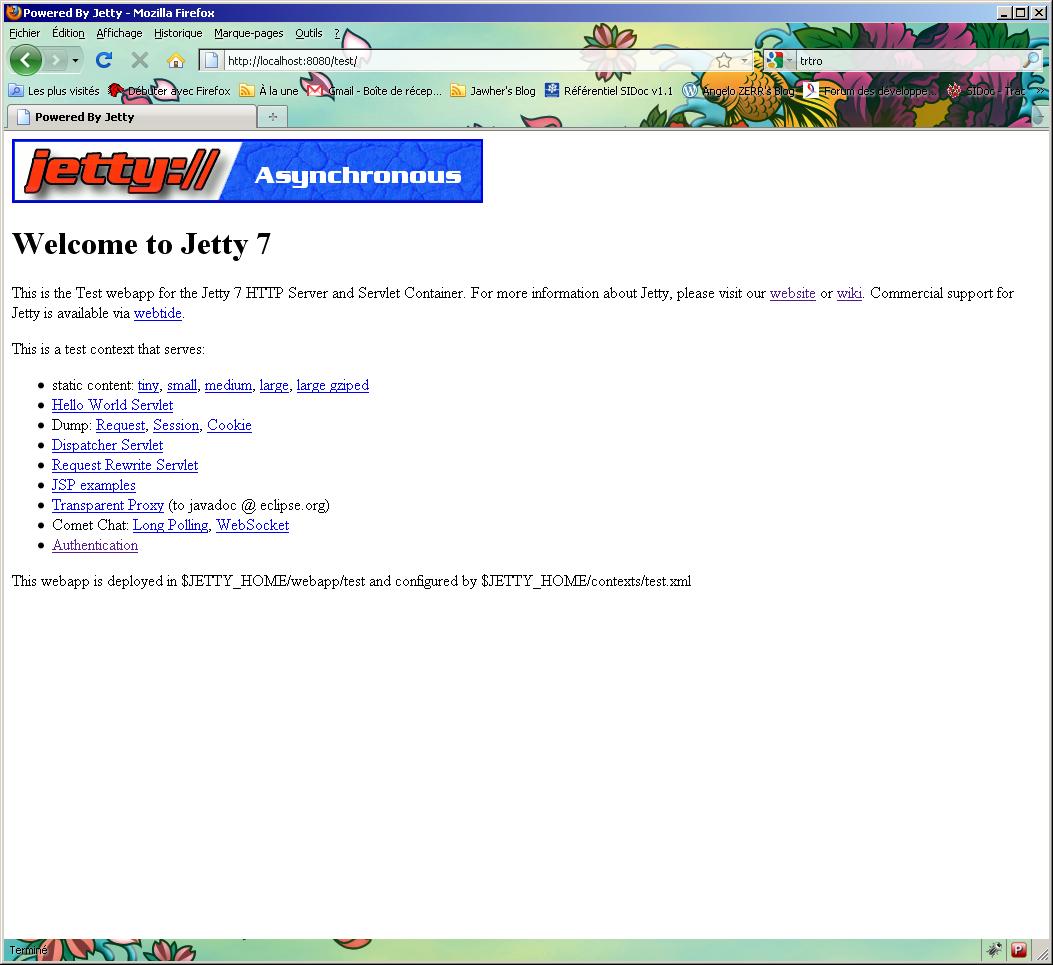
Task: Maximize the Firefox window
Action: point(1021,13)
